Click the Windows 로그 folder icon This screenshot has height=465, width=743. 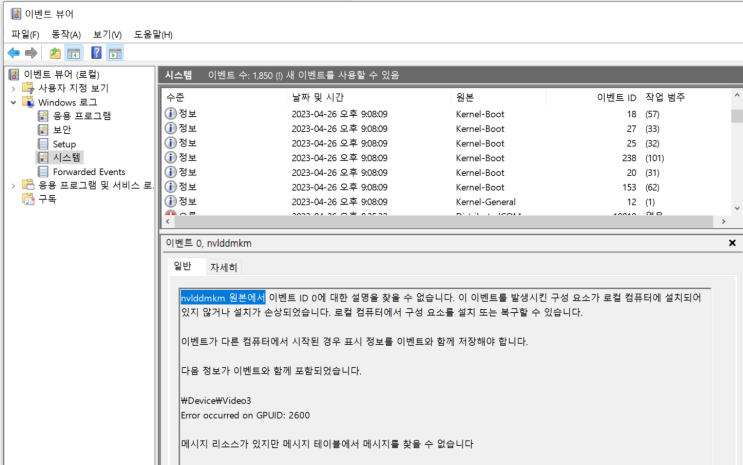(x=28, y=102)
